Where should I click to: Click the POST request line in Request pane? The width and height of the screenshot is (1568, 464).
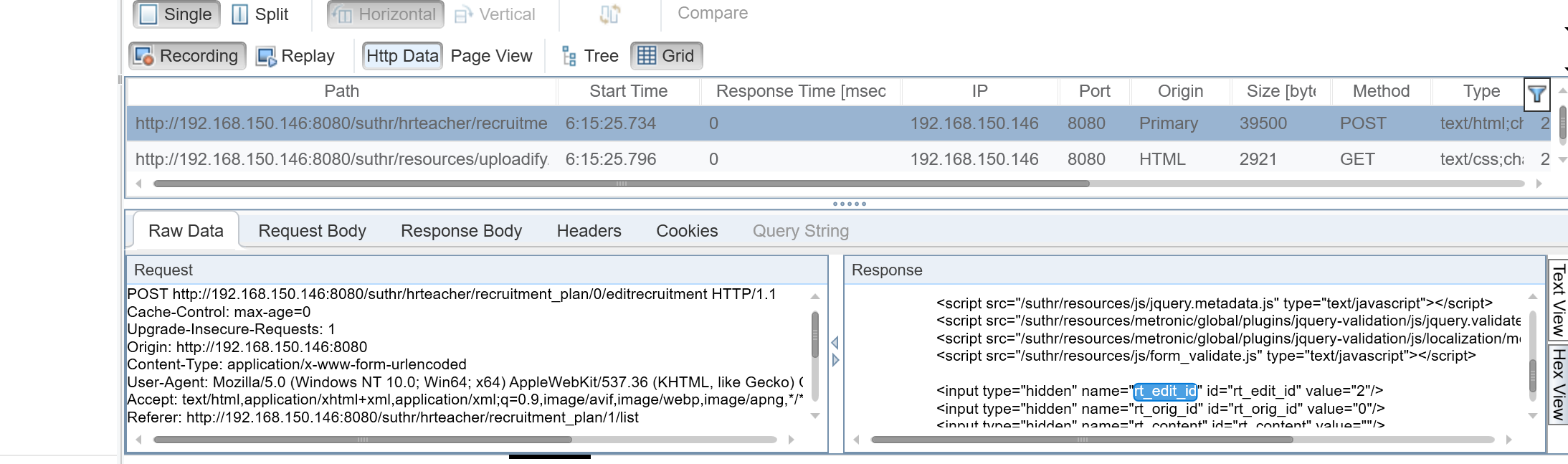coord(452,294)
